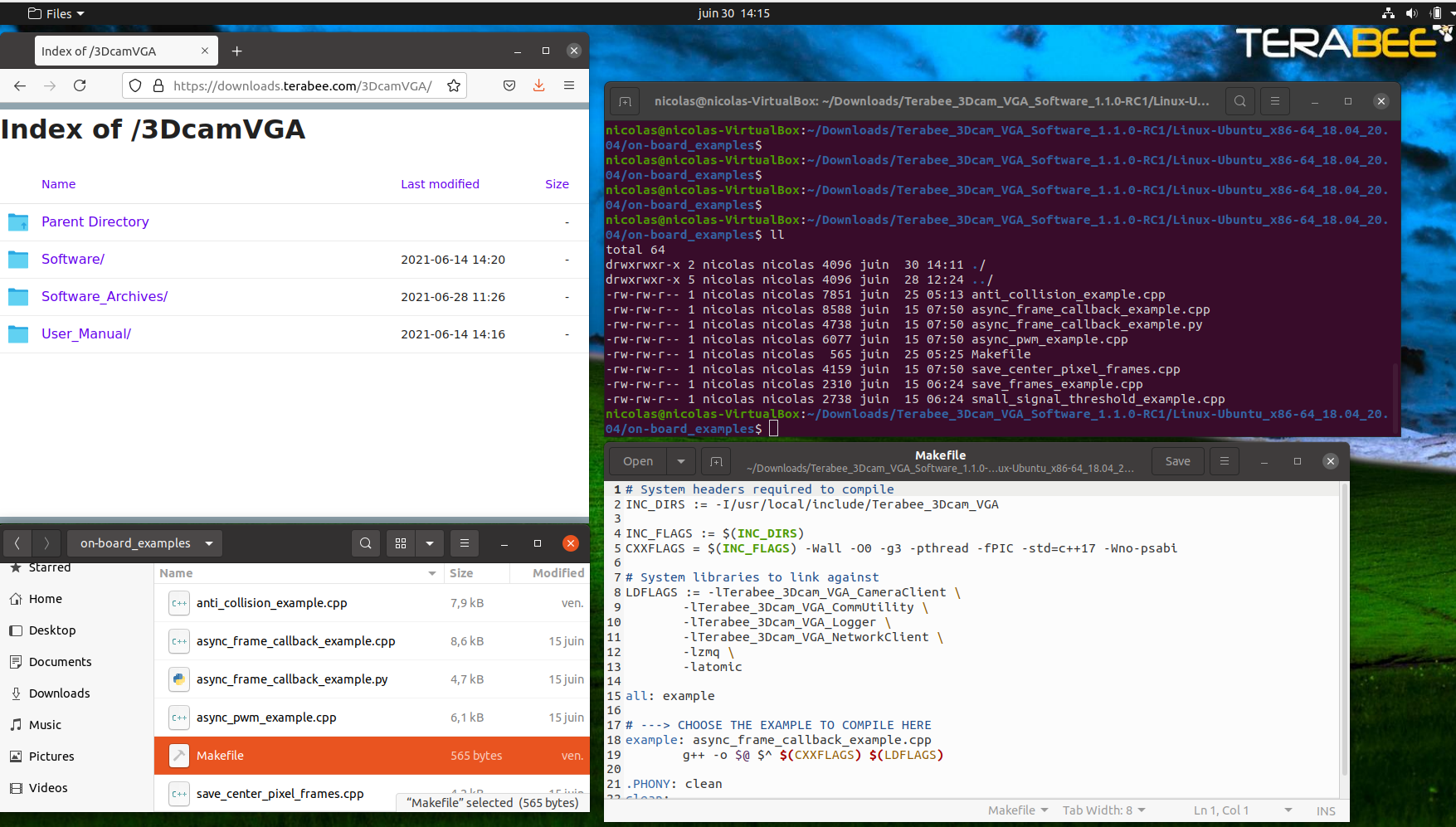Open the clock calendar juin 30 14:15
The height and width of the screenshot is (827, 1456).
tap(733, 13)
